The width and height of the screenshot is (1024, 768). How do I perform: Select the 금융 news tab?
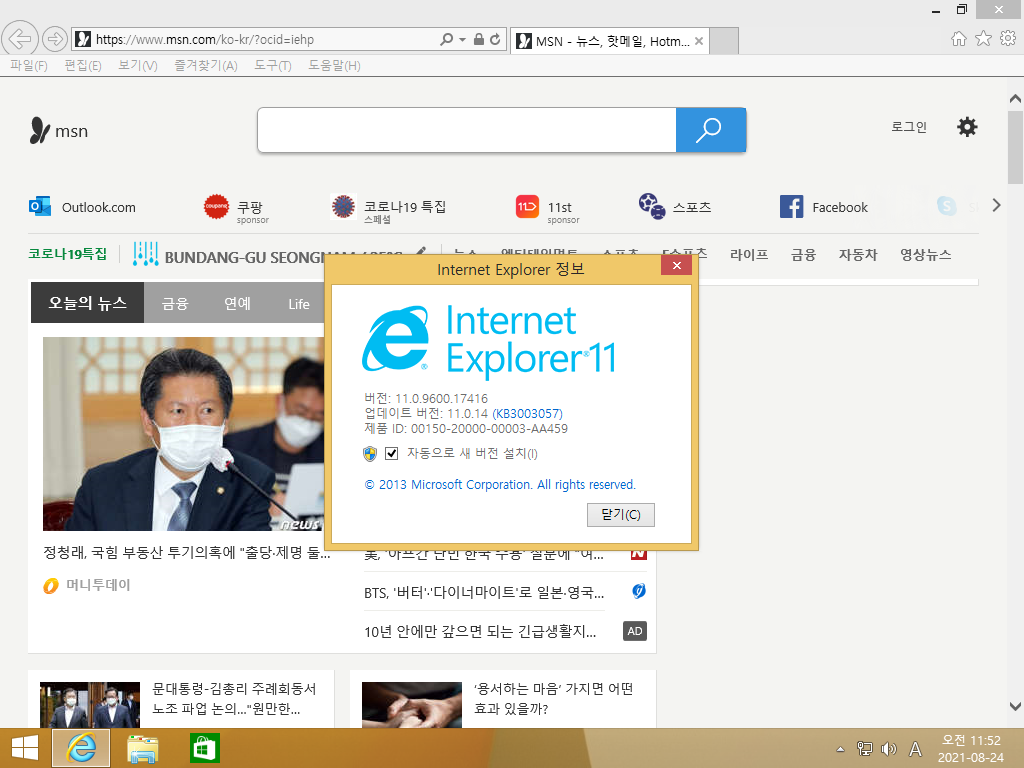click(x=175, y=303)
